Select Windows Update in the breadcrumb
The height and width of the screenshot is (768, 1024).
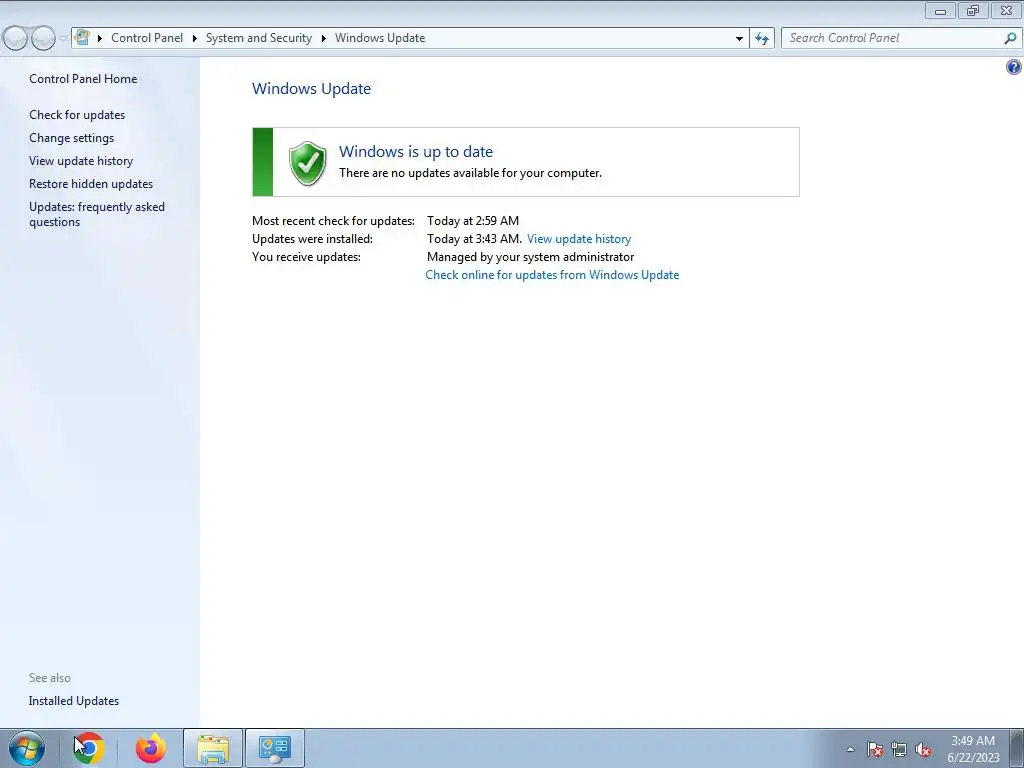click(x=380, y=38)
